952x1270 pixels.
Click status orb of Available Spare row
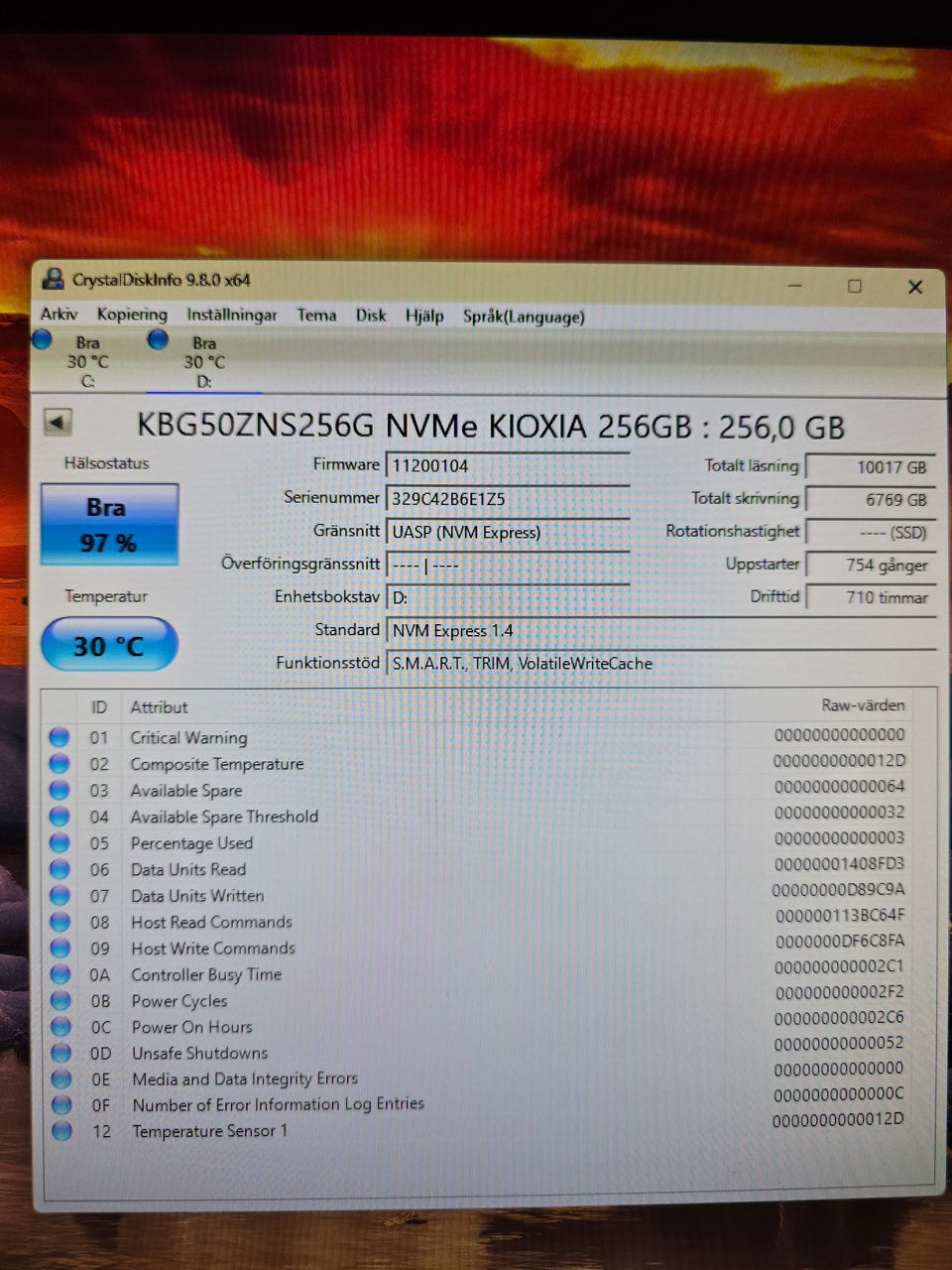(x=59, y=791)
